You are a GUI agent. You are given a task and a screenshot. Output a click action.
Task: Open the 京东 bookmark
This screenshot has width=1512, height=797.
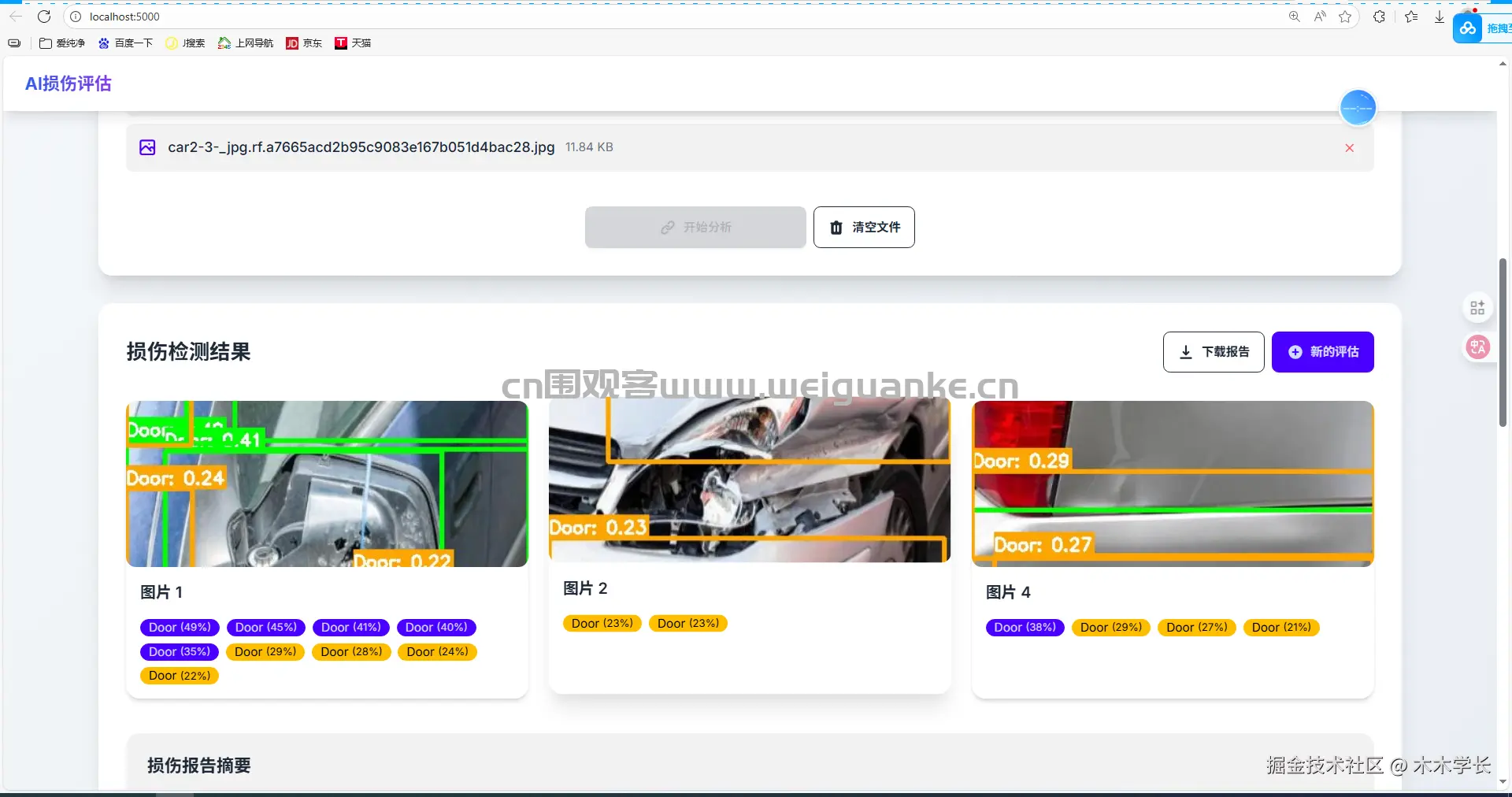coord(304,43)
